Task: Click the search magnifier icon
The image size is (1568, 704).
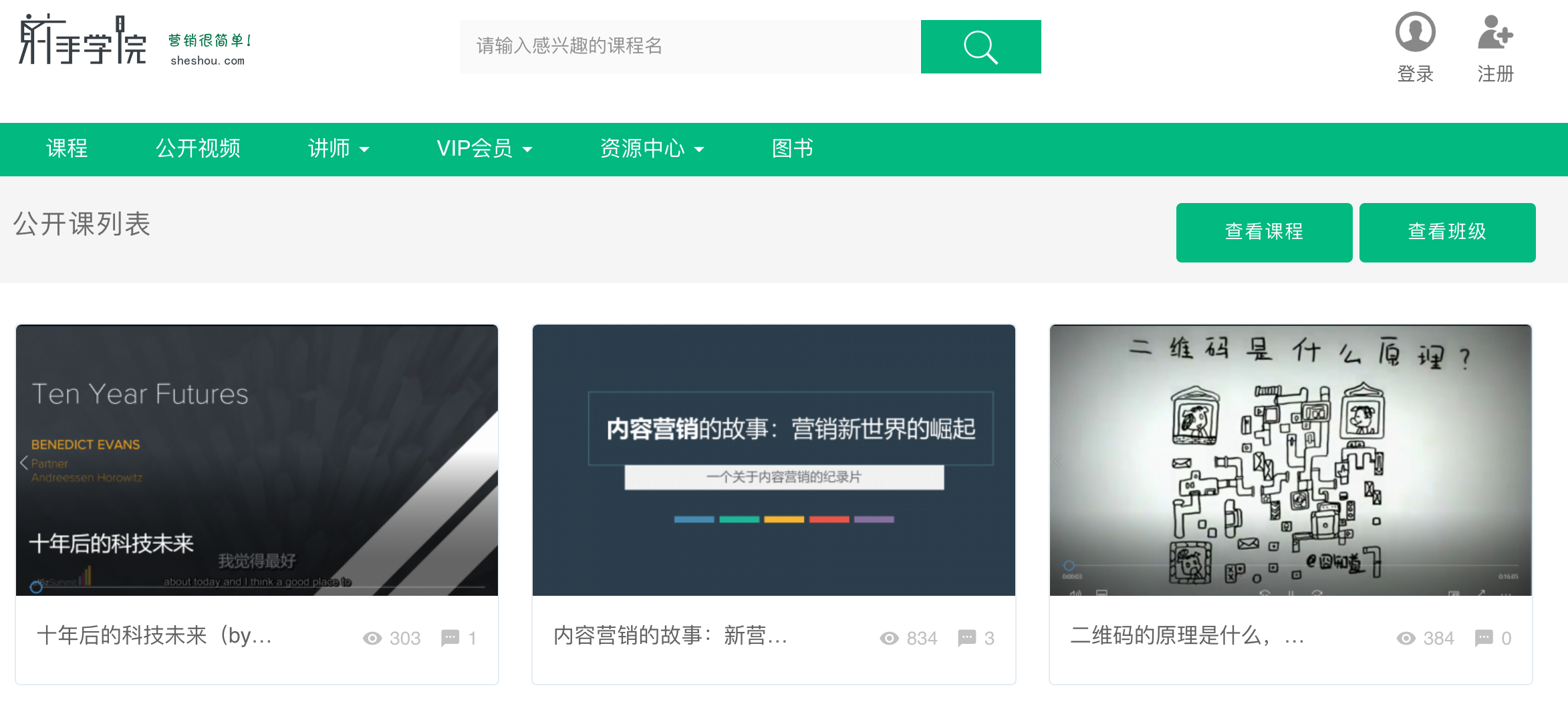Action: (x=980, y=47)
